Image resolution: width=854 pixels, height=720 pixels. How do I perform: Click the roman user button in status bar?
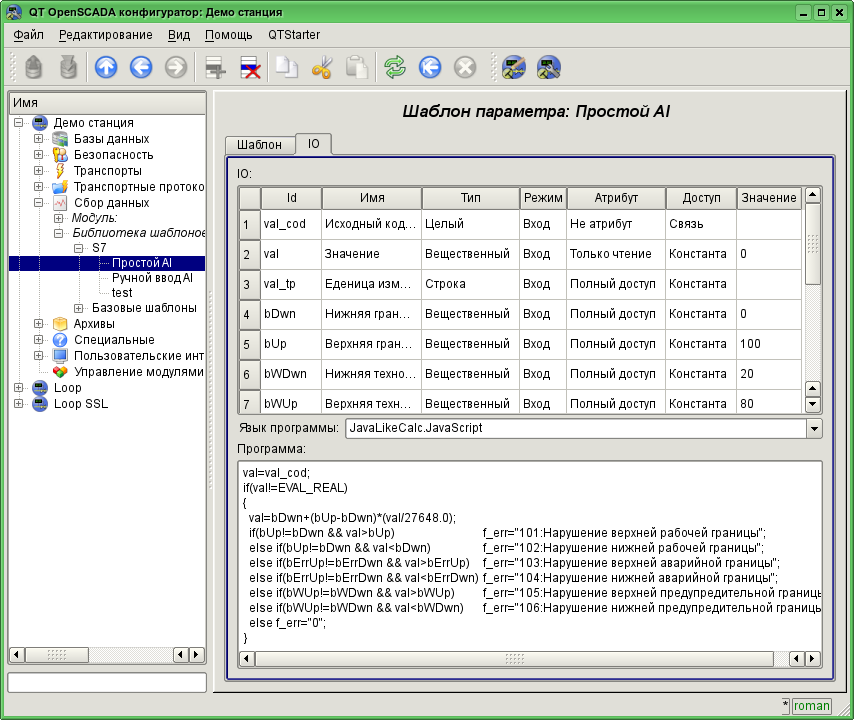point(812,706)
